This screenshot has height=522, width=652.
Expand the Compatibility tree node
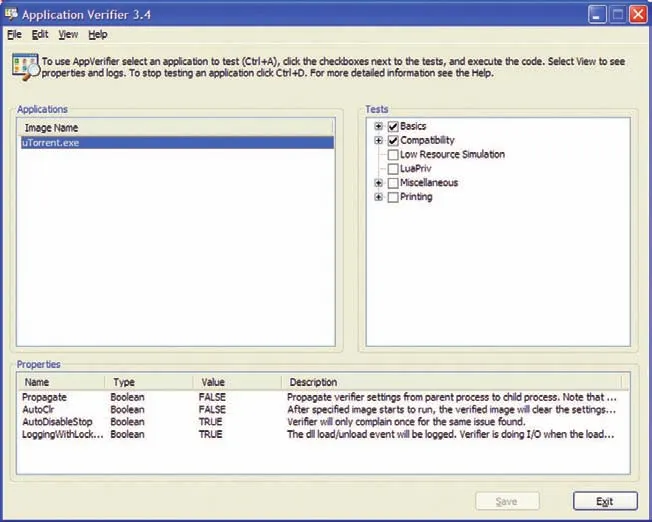(378, 140)
